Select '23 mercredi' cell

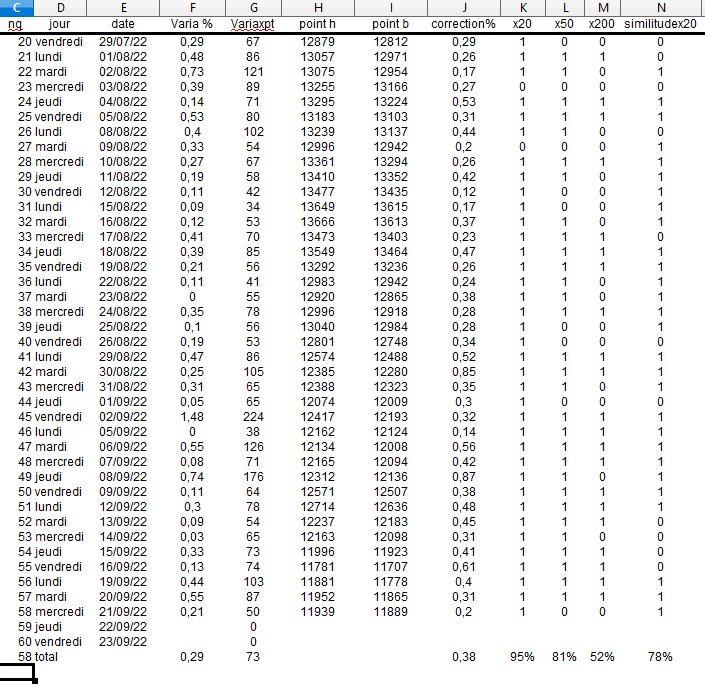pyautogui.click(x=51, y=87)
